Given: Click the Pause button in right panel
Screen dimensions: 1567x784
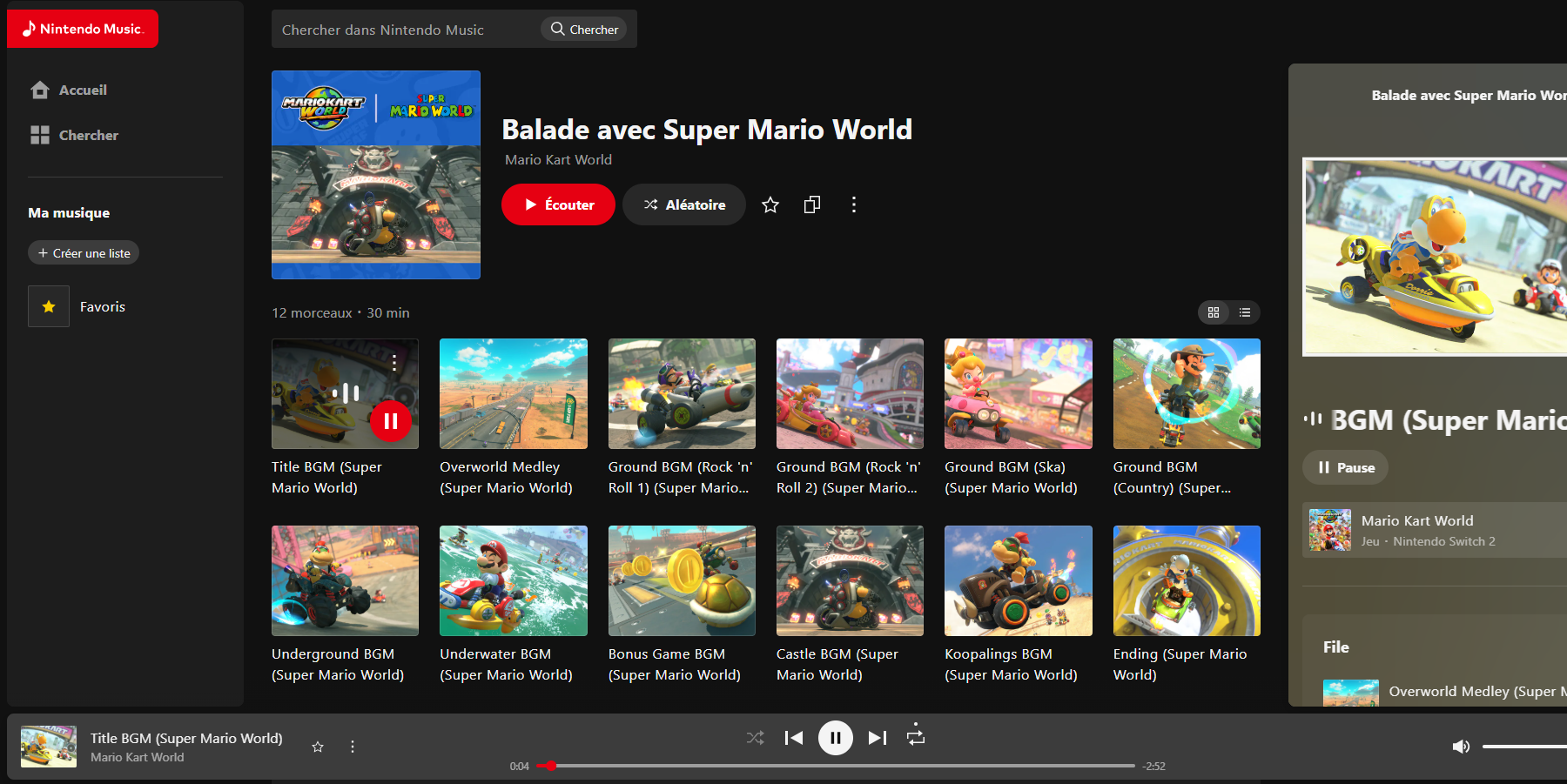Looking at the screenshot, I should tap(1345, 467).
